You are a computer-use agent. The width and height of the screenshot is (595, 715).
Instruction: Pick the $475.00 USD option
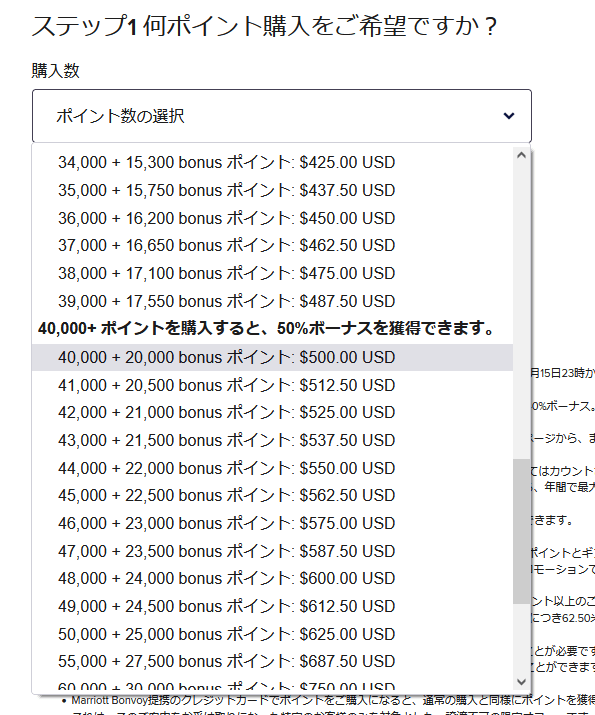click(x=272, y=273)
